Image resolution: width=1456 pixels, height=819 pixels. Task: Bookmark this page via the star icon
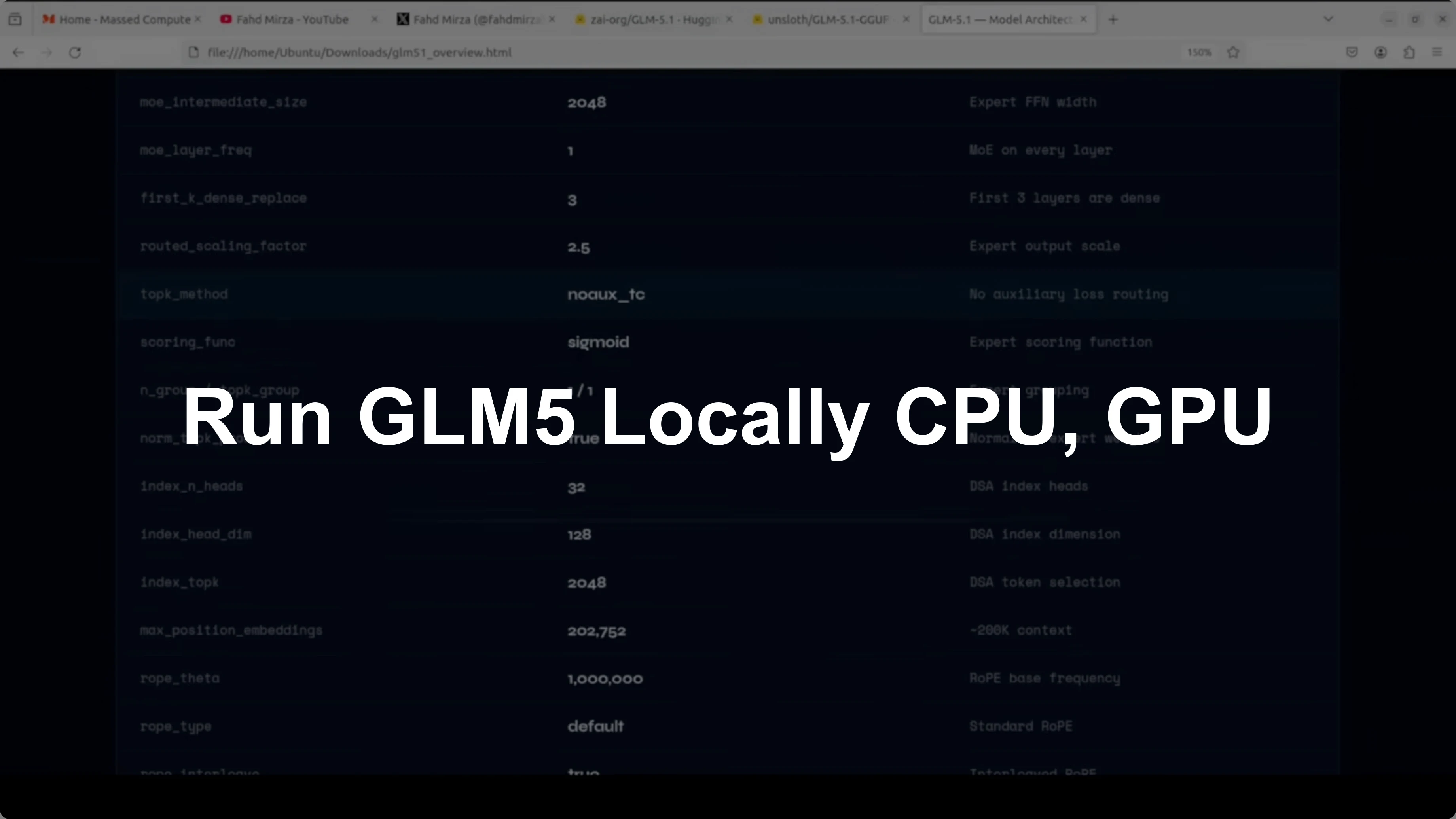pyautogui.click(x=1233, y=53)
